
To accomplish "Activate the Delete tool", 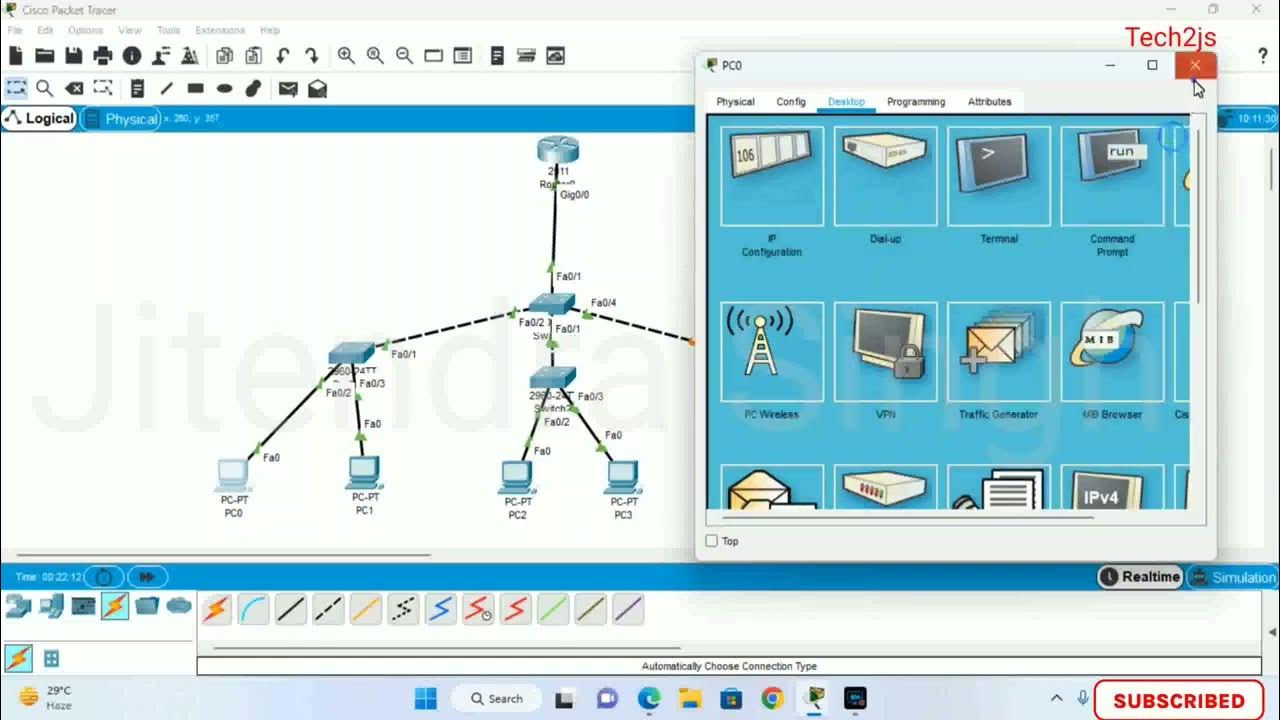I will point(74,88).
